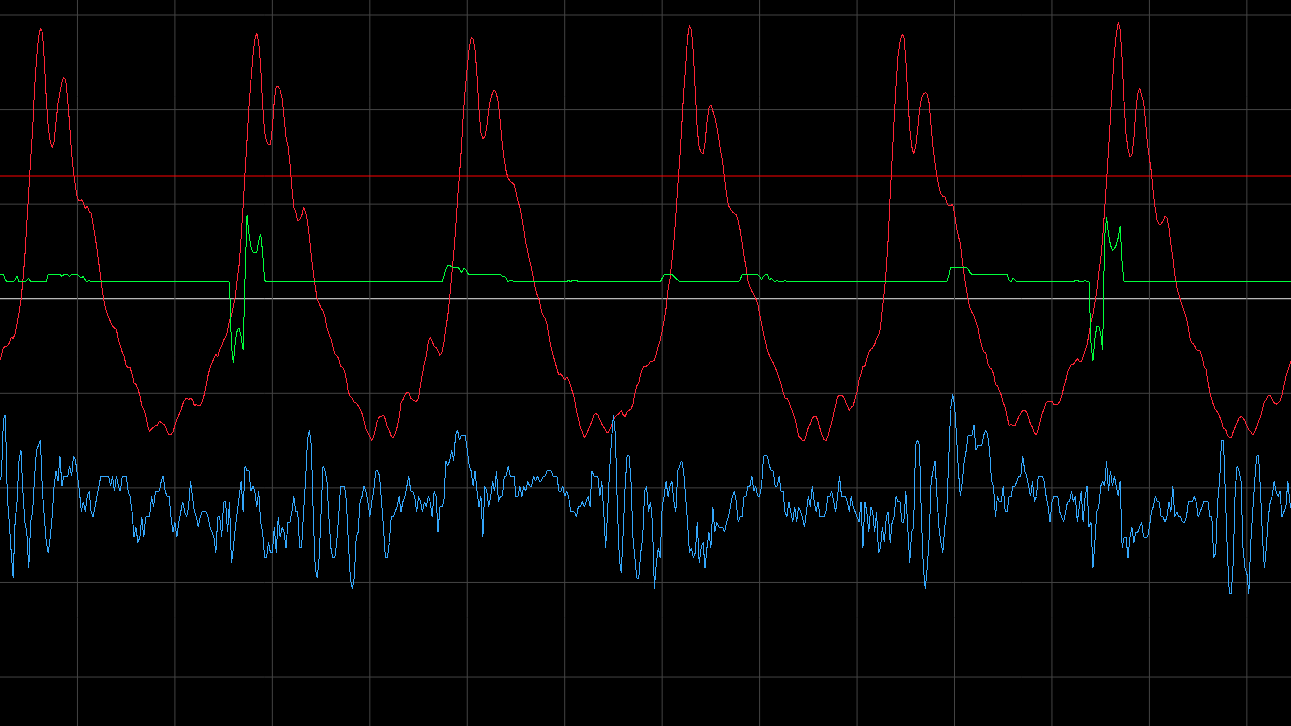Select the fifth red waveform peak from left
Image resolution: width=1291 pixels, height=726 pixels.
click(x=904, y=35)
